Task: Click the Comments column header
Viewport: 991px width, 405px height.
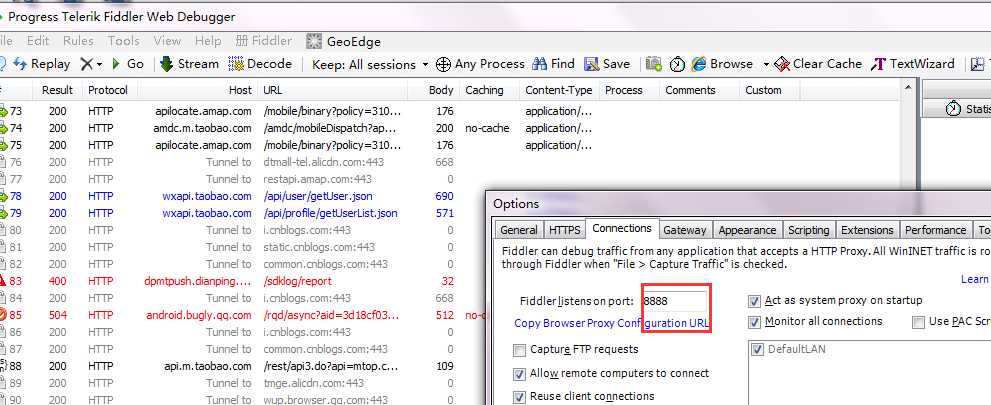Action: point(698,90)
